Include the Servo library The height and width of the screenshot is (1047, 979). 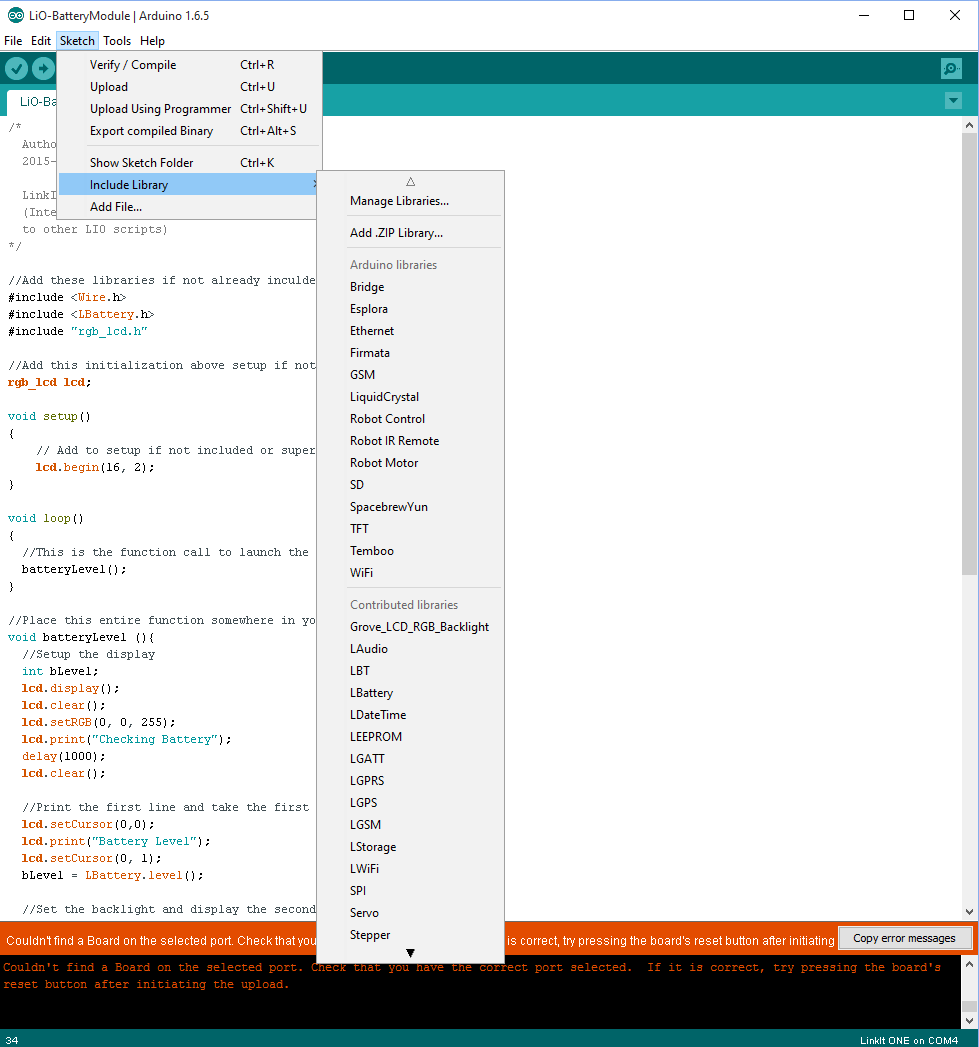tap(410, 913)
